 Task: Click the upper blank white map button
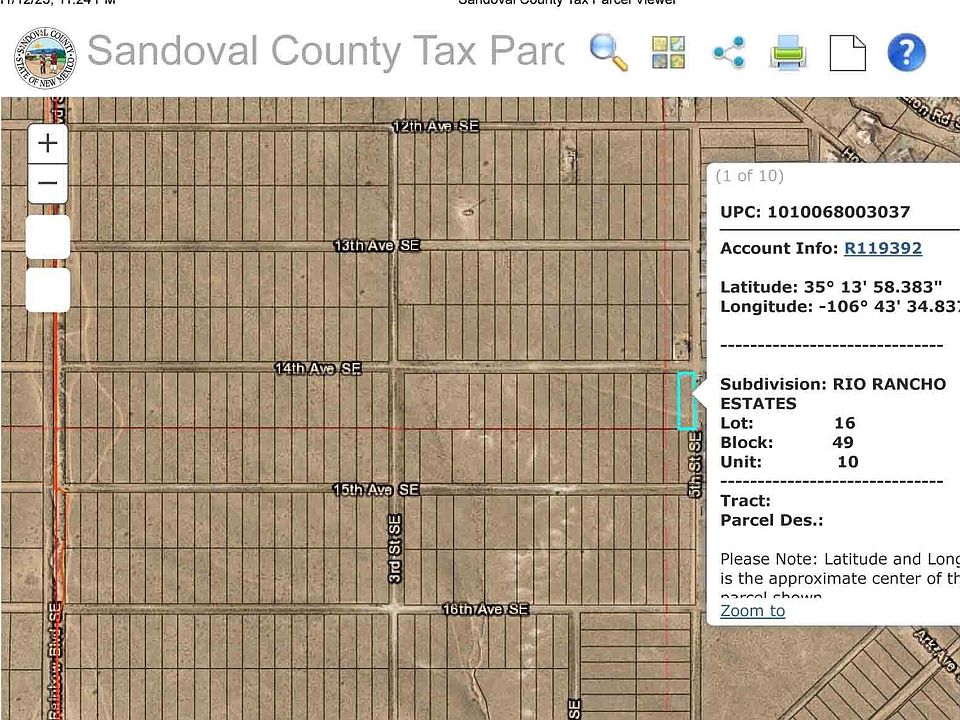48,237
